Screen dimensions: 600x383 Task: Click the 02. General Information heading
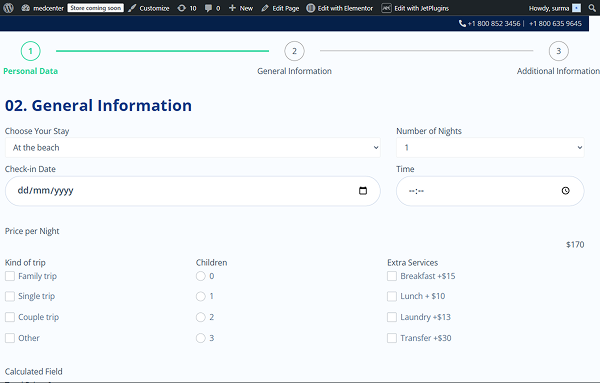tap(98, 106)
